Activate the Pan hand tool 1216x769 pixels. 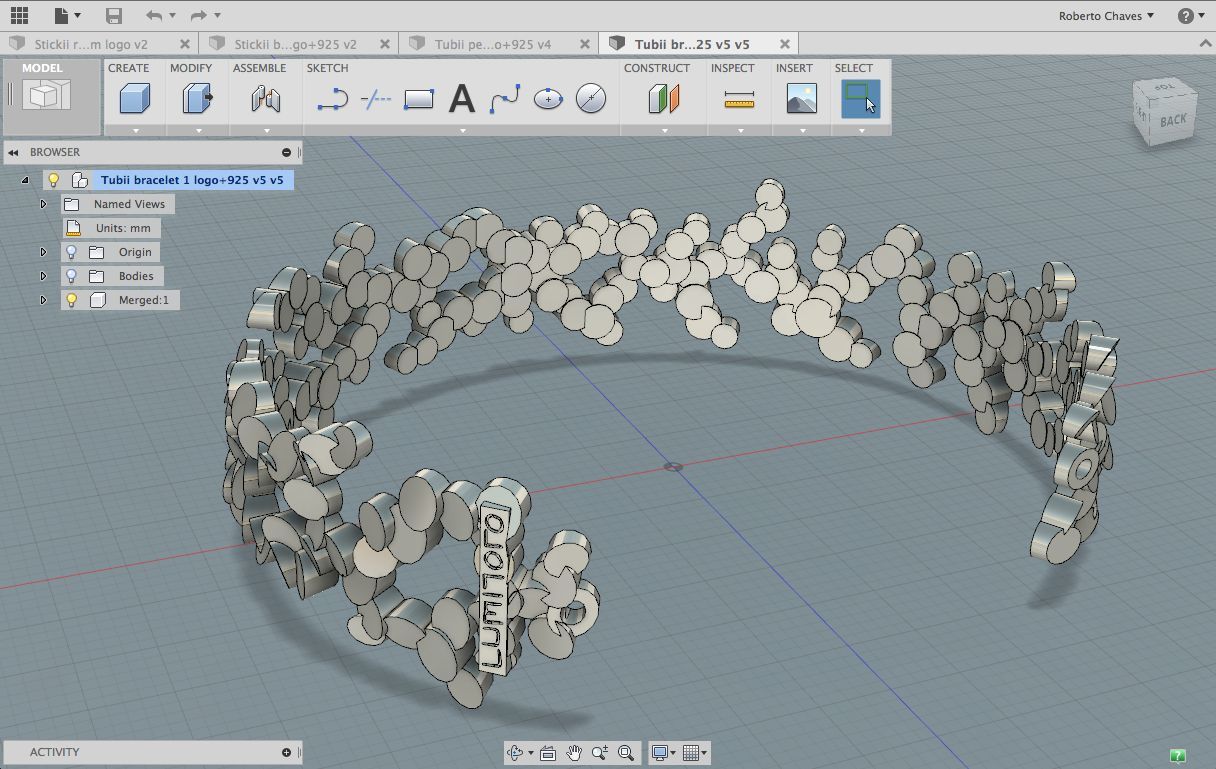point(574,753)
